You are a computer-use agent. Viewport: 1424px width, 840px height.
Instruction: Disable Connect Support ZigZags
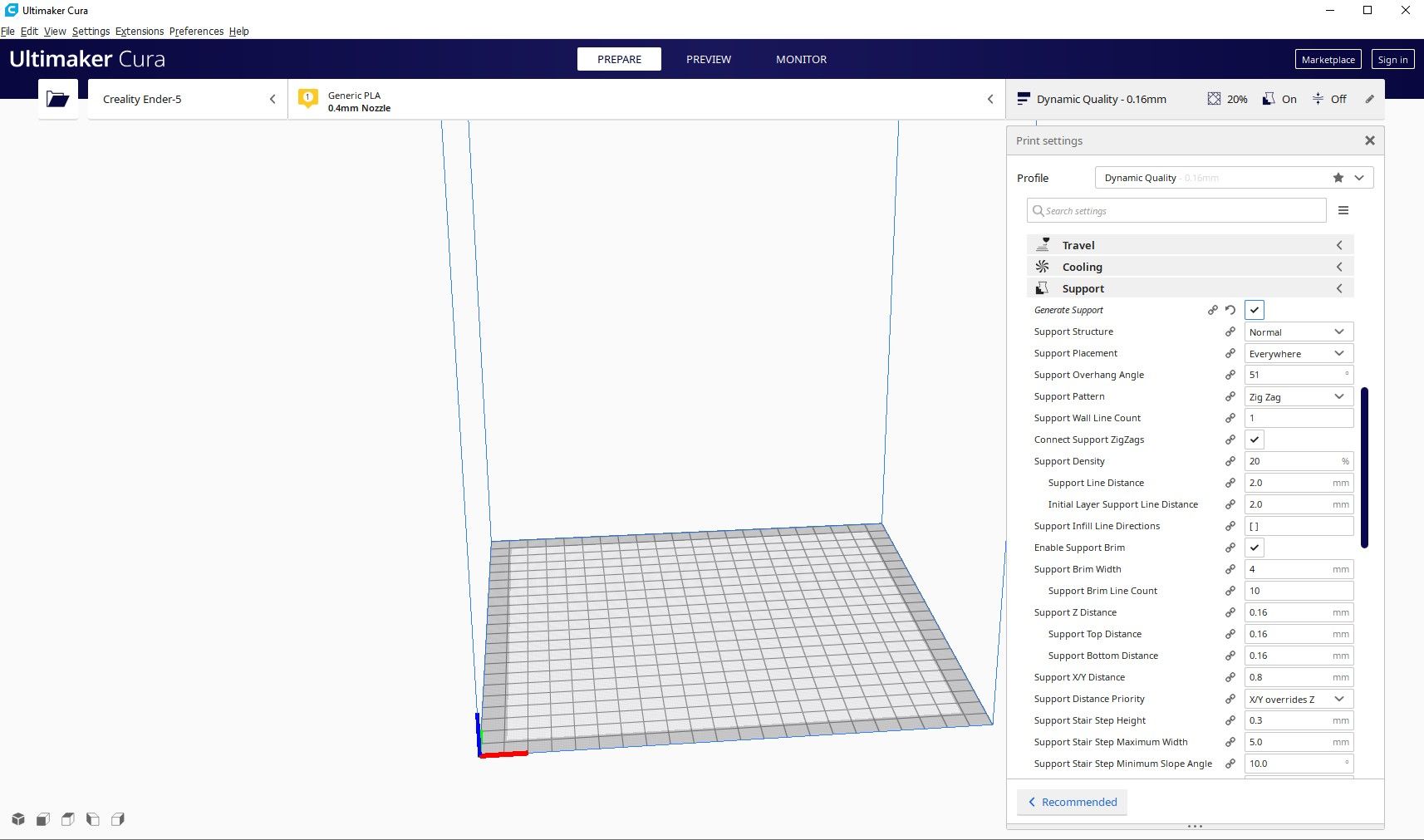tap(1255, 440)
